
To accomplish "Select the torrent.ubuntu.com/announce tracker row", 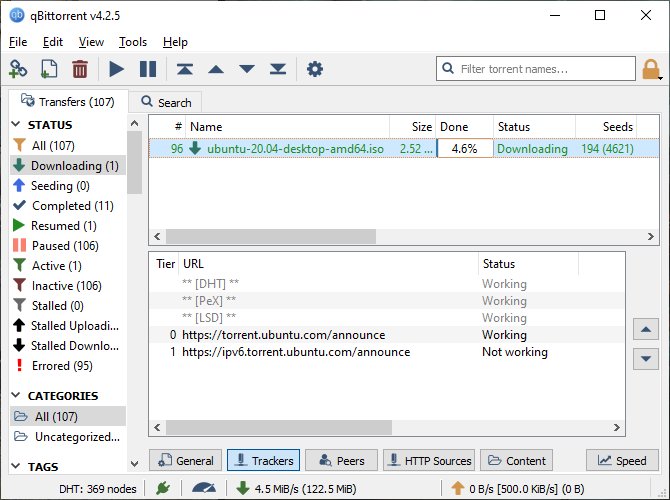I will click(x=387, y=335).
